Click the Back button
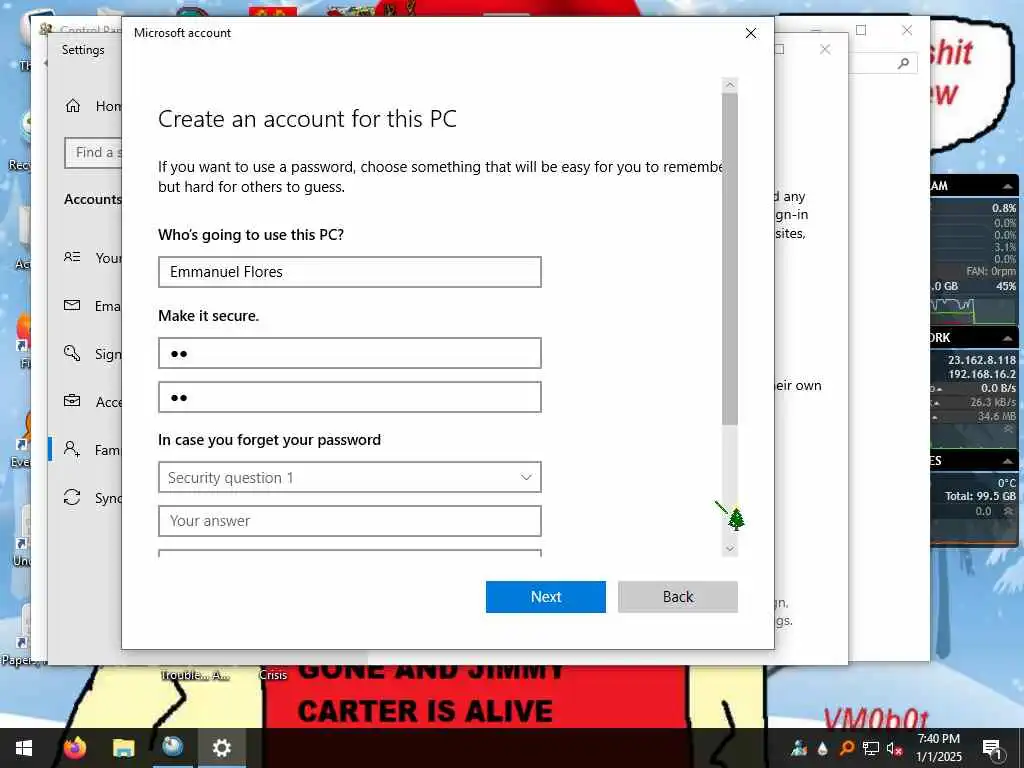Image resolution: width=1024 pixels, height=768 pixels. tap(677, 597)
